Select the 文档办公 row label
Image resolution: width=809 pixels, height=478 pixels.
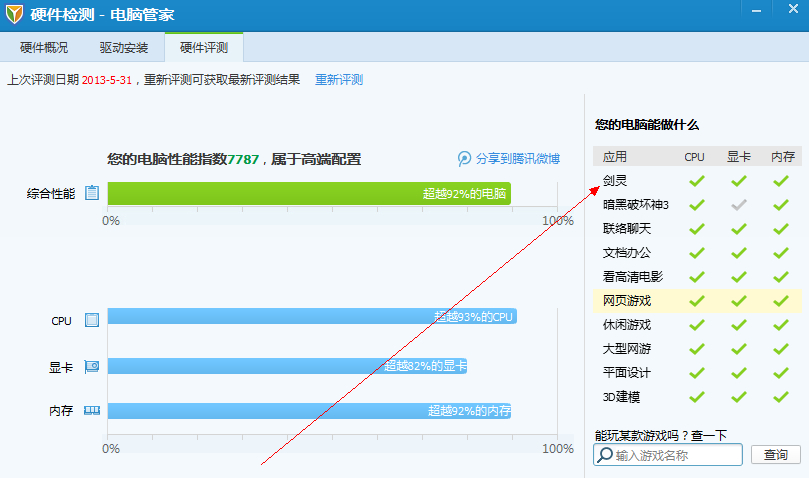627,253
